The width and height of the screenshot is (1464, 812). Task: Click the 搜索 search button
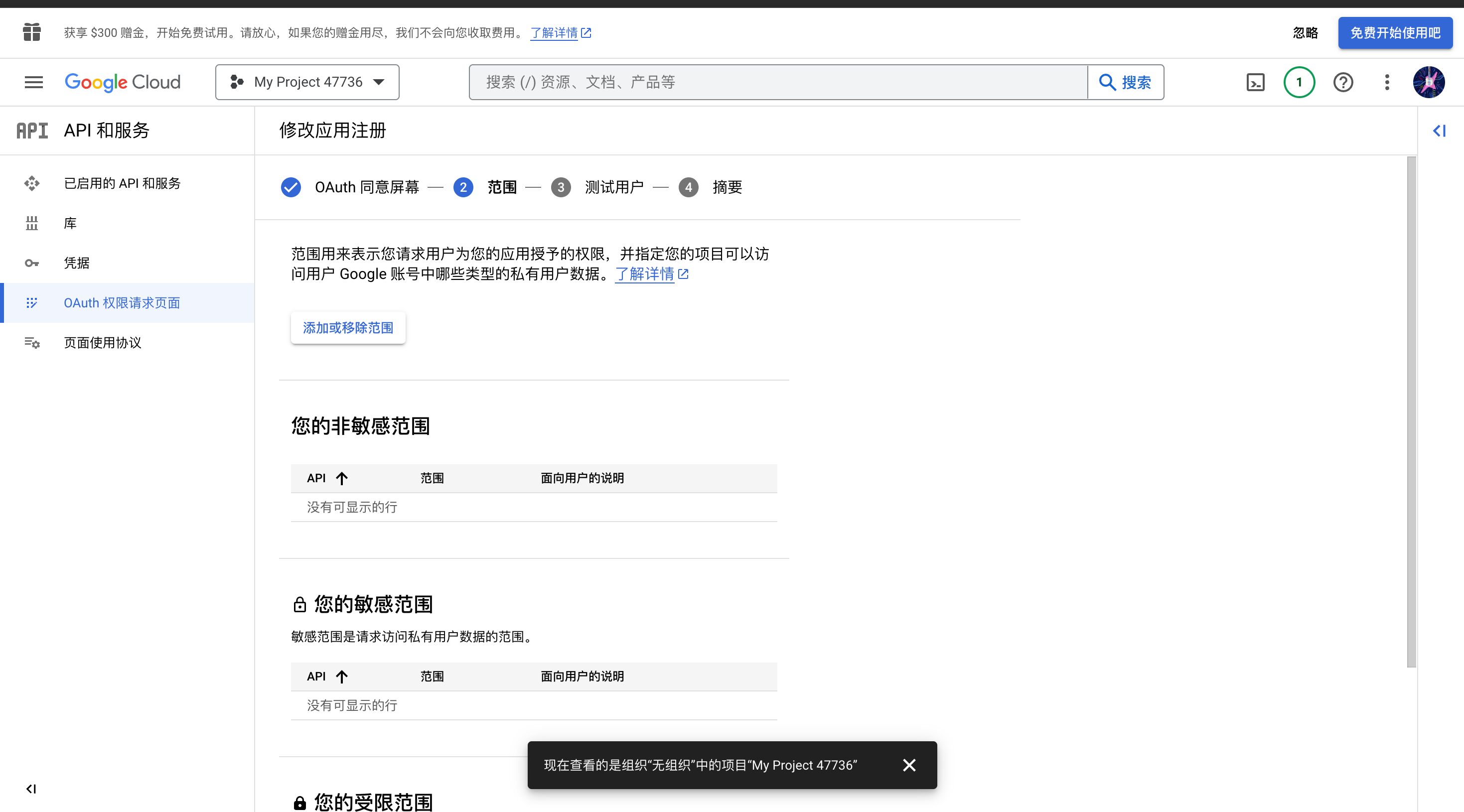[x=1125, y=82]
